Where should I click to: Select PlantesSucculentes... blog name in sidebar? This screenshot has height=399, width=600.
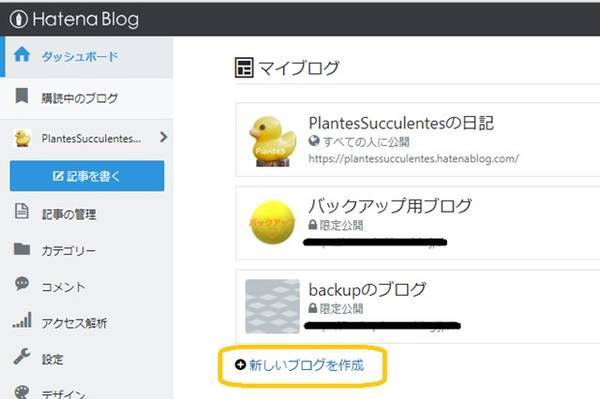click(91, 138)
